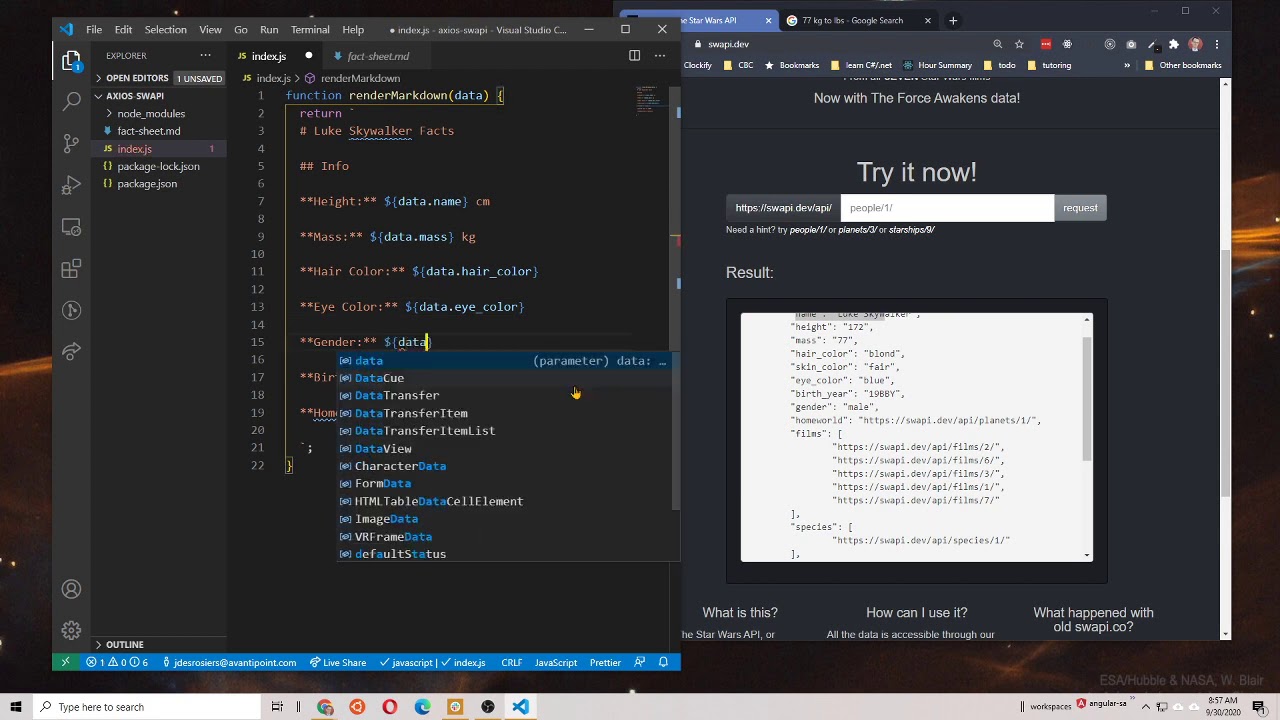Expand the OUTLINE section
This screenshot has height=720, width=1280.
pos(125,645)
